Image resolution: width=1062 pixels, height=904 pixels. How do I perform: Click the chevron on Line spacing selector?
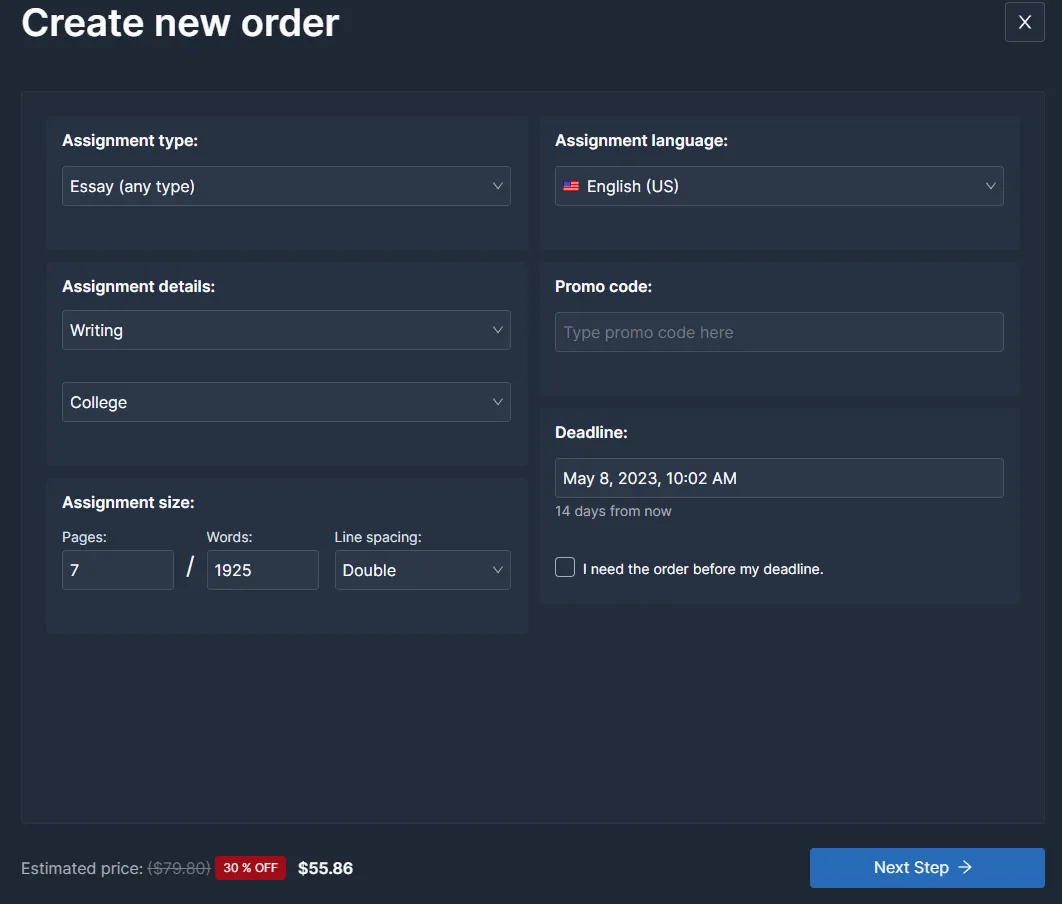point(497,570)
